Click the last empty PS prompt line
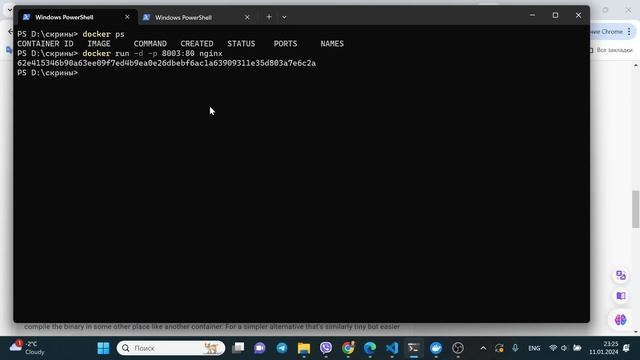Screen dimensions: 640x360 47,73
